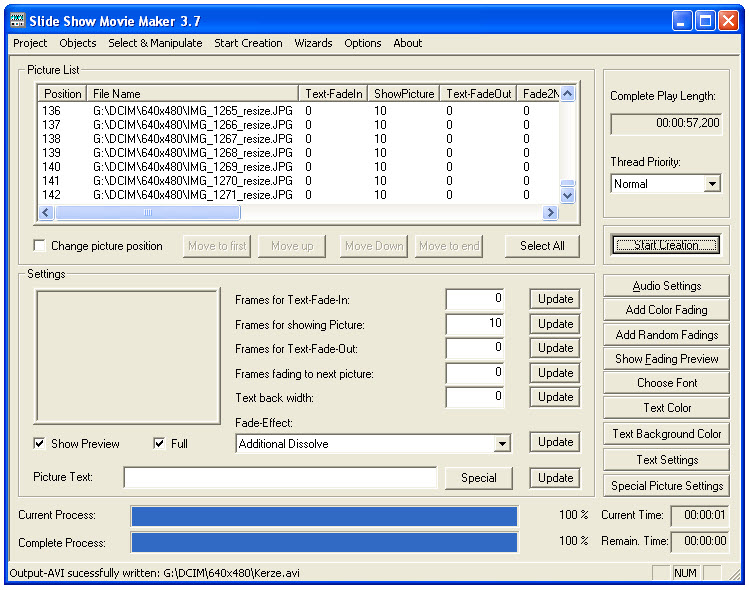The width and height of the screenshot is (749, 590).
Task: Click the picture list scroll up arrow
Action: [x=567, y=93]
